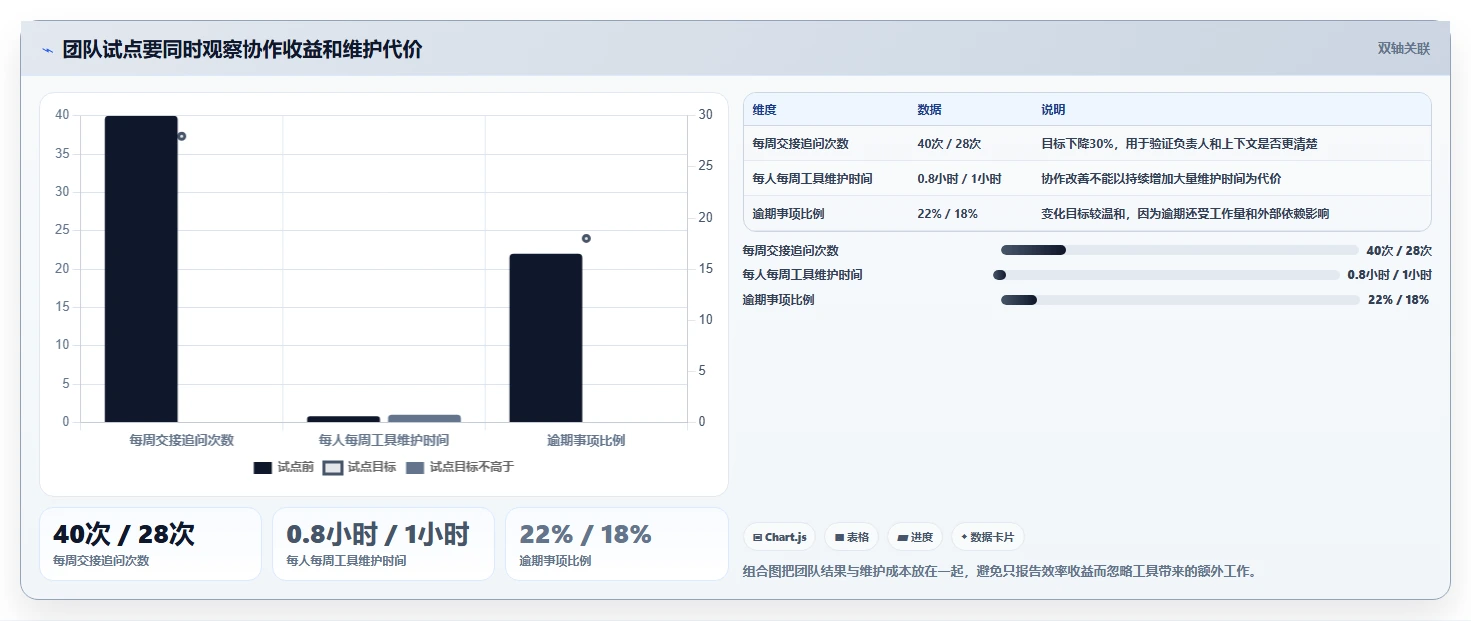Click the card title 团队试点要同时观察协作收益和维护代价
This screenshot has height=621, width=1471.
[242, 49]
